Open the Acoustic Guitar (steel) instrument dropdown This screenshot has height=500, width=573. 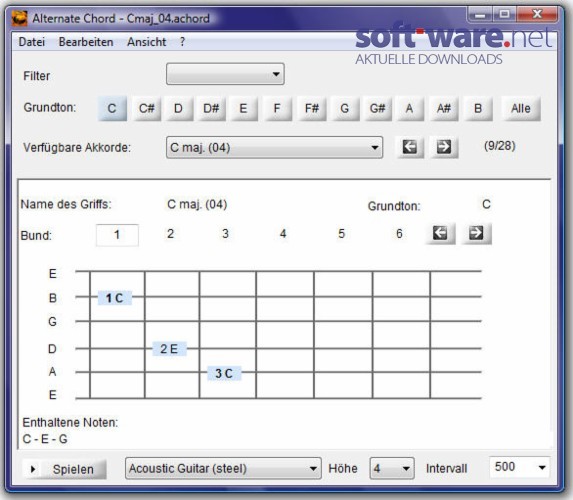pos(223,468)
